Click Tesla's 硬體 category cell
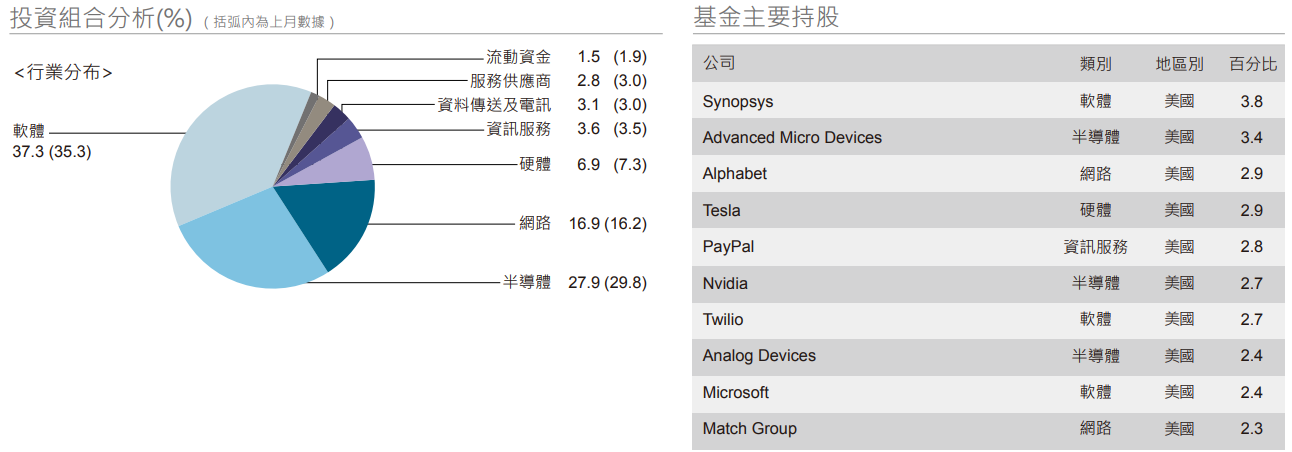The width and height of the screenshot is (1292, 452). (x=1095, y=210)
